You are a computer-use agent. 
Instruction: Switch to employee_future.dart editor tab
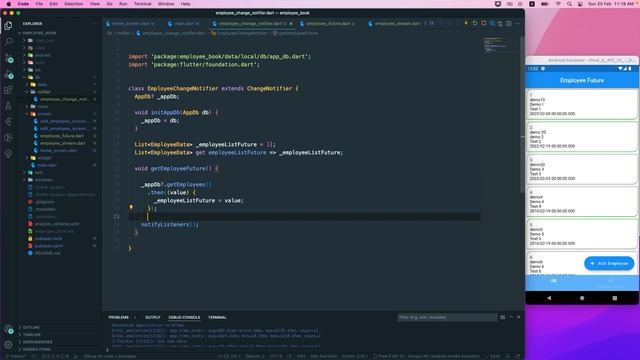[328, 24]
